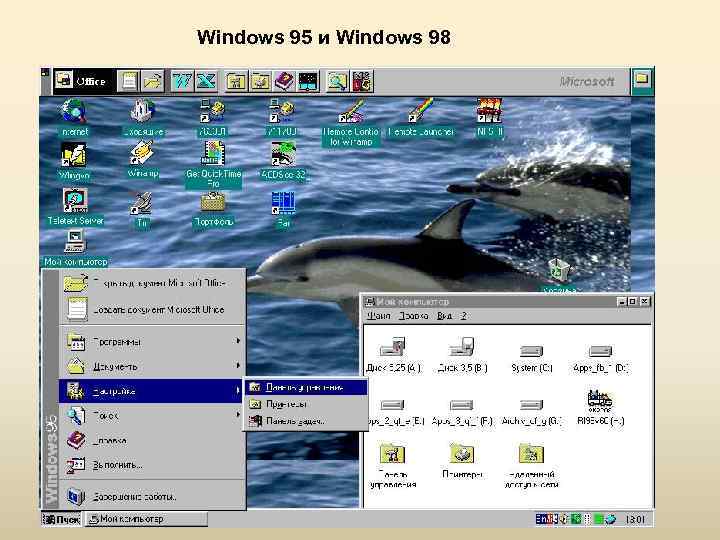The width and height of the screenshot is (720, 540).
Task: Click the dark screen icon on Office bar
Action: pyautogui.click(x=308, y=81)
